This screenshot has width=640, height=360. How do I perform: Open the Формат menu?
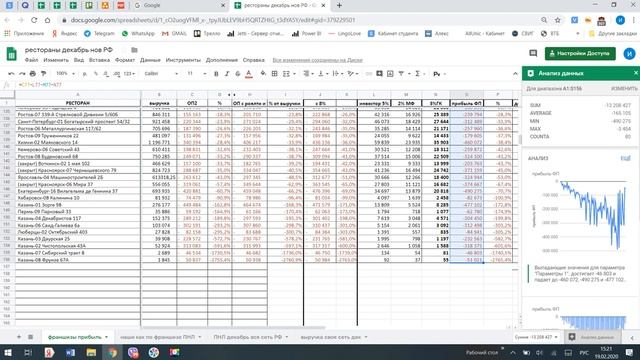(125, 60)
